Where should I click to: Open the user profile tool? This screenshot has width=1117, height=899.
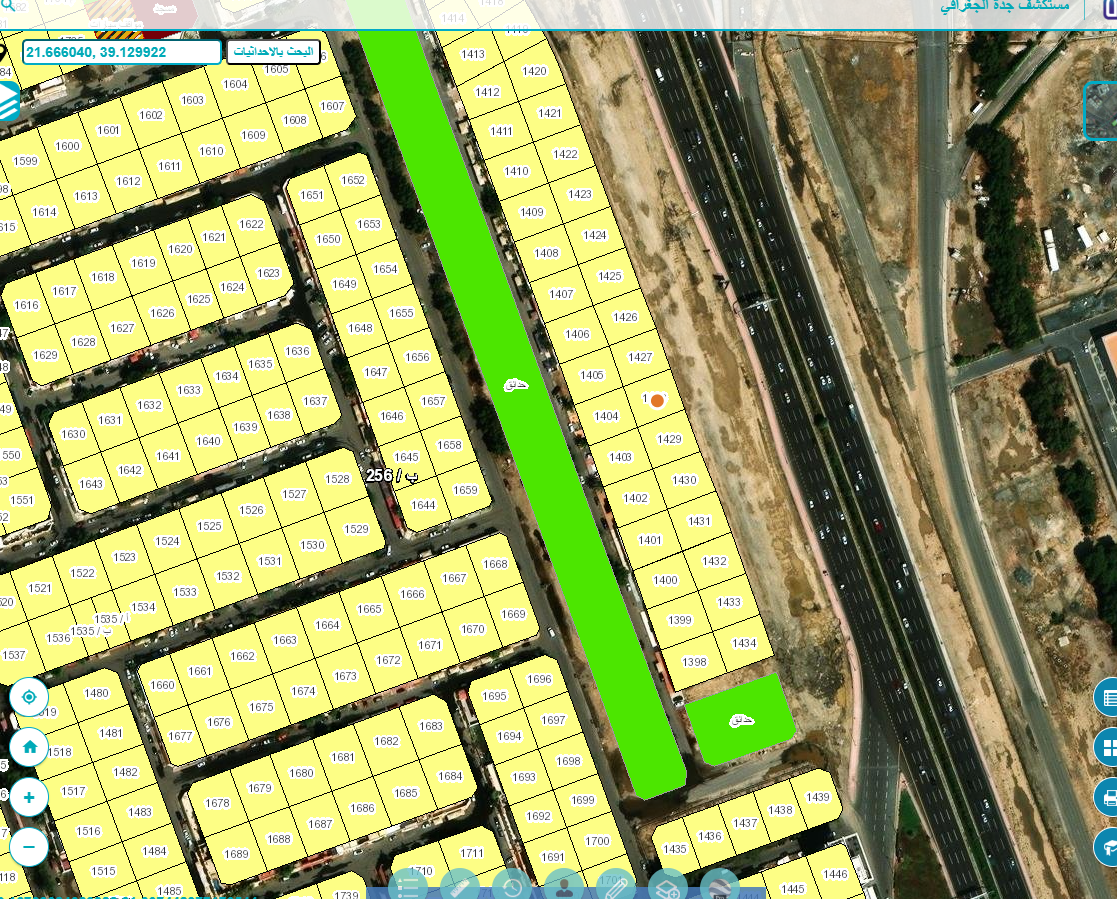tap(563, 885)
